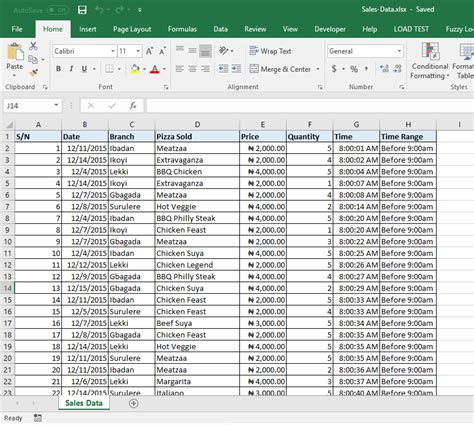The height and width of the screenshot is (425, 474).
Task: Toggle the AutoSave switch
Action: [x=58, y=10]
